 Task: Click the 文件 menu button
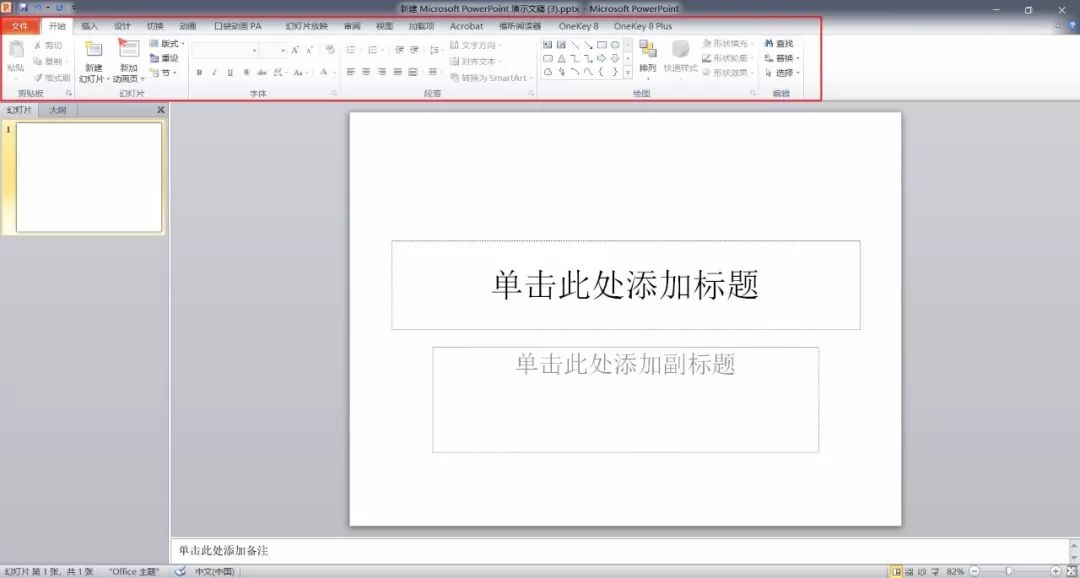click(18, 27)
